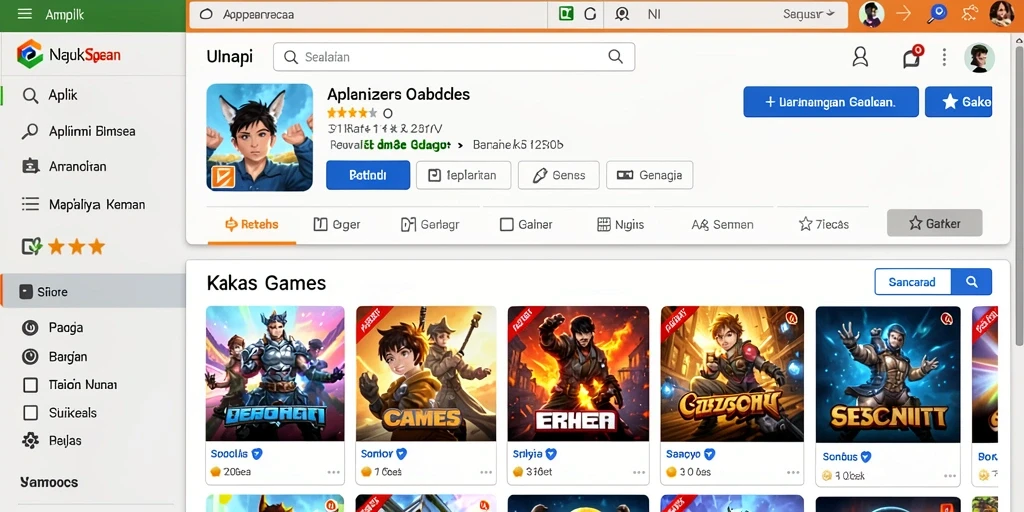
Task: Open the more options dots on Saacyo card
Action: 793,472
